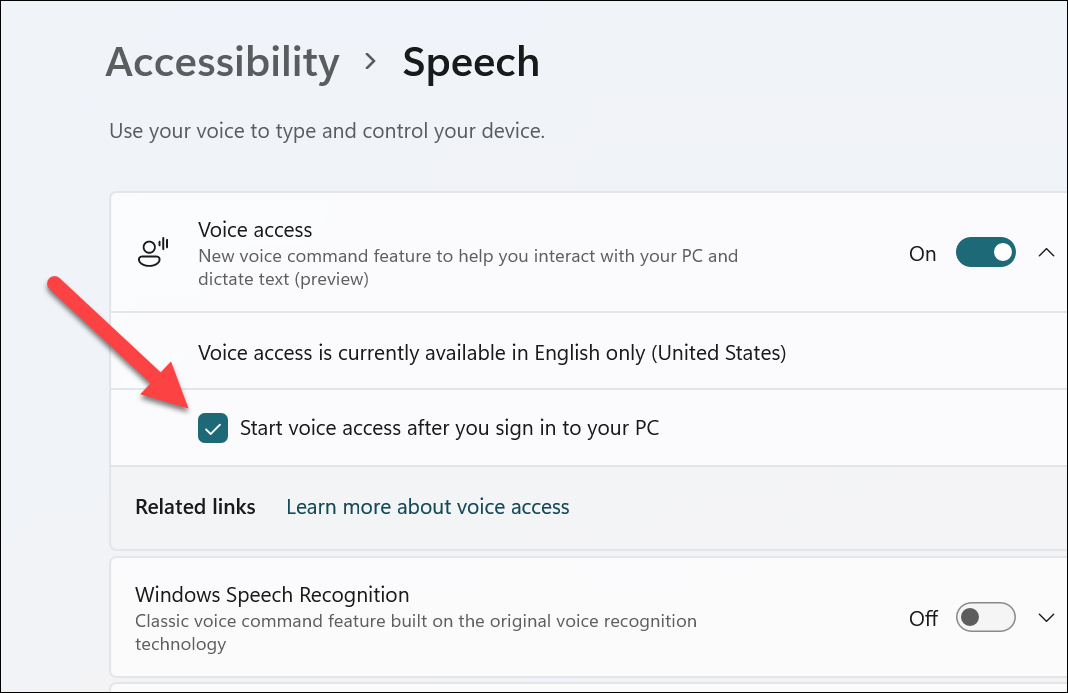Click the arrow between Accessibility and Speech
Image resolution: width=1068 pixels, height=693 pixels.
click(369, 62)
